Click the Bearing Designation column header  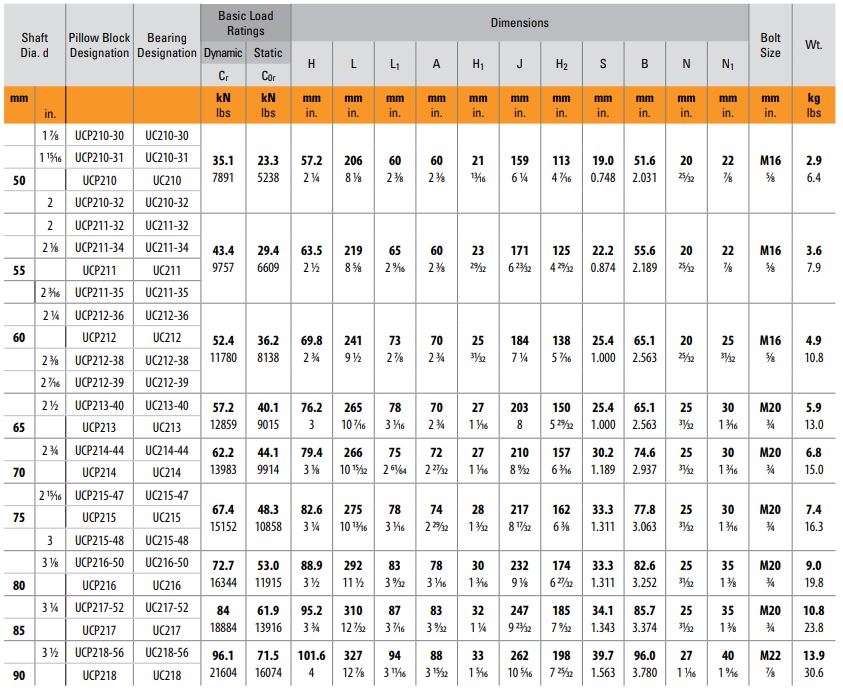[x=166, y=45]
